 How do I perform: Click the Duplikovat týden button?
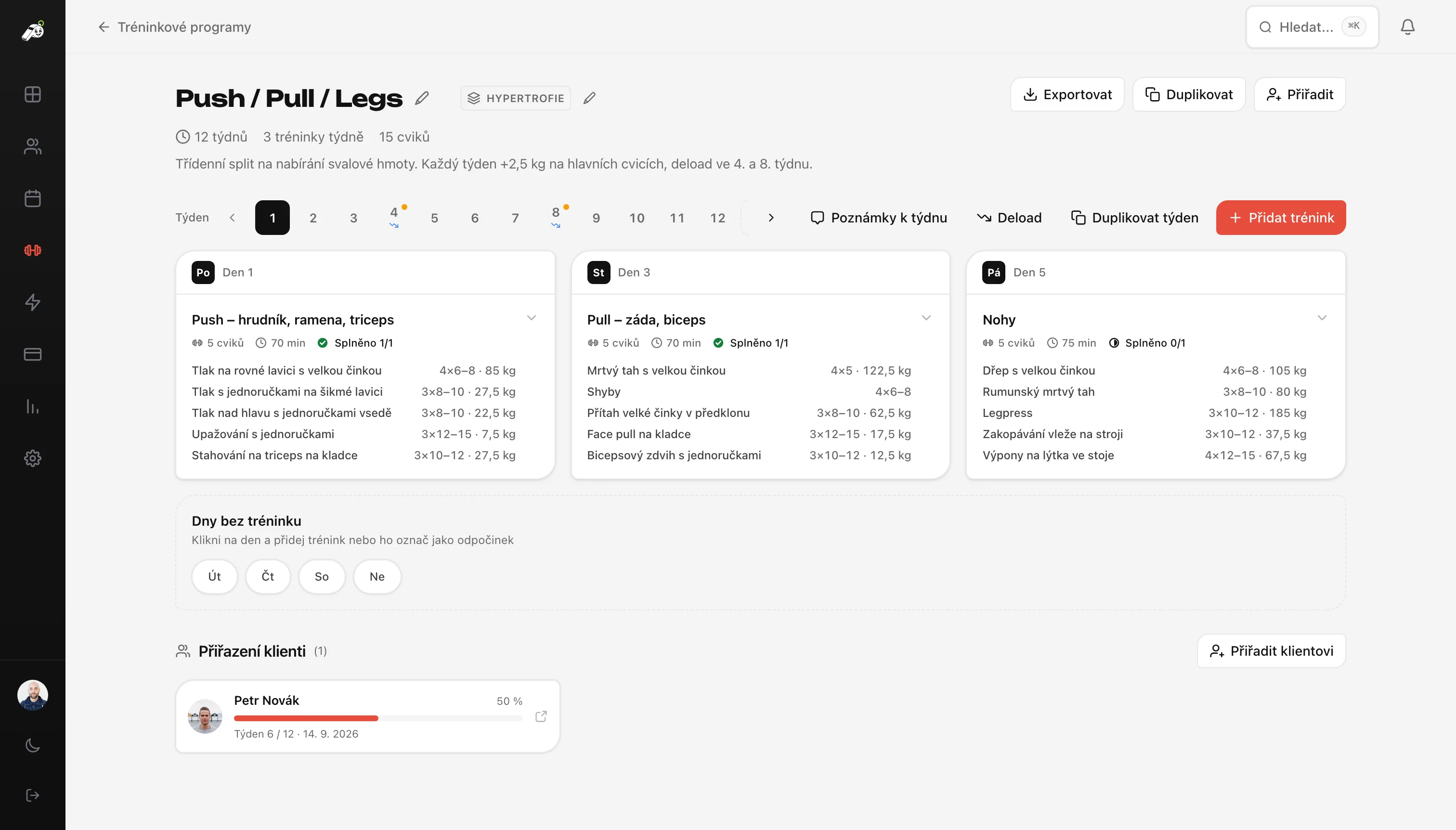[x=1134, y=217]
